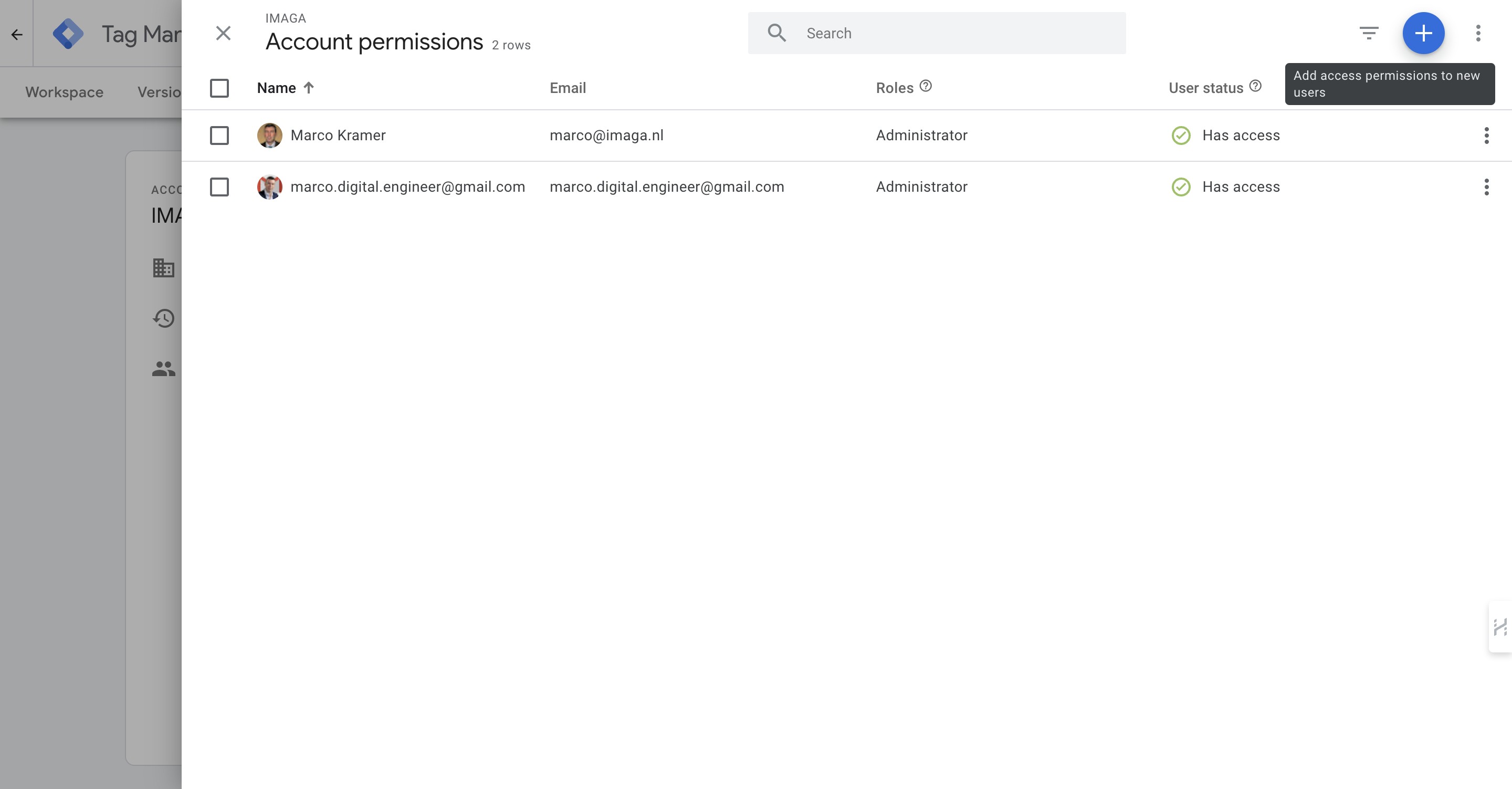Open the top-right more options menu
The image size is (1512, 789).
click(x=1478, y=34)
